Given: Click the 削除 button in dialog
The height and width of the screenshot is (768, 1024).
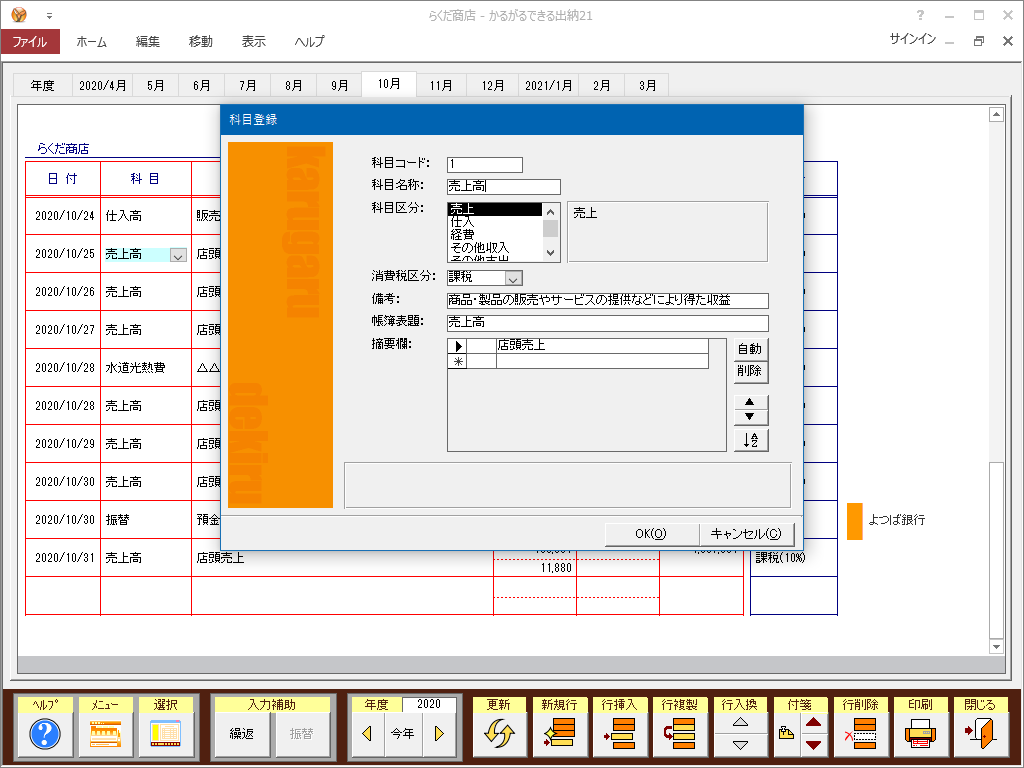Looking at the screenshot, I should [x=750, y=371].
